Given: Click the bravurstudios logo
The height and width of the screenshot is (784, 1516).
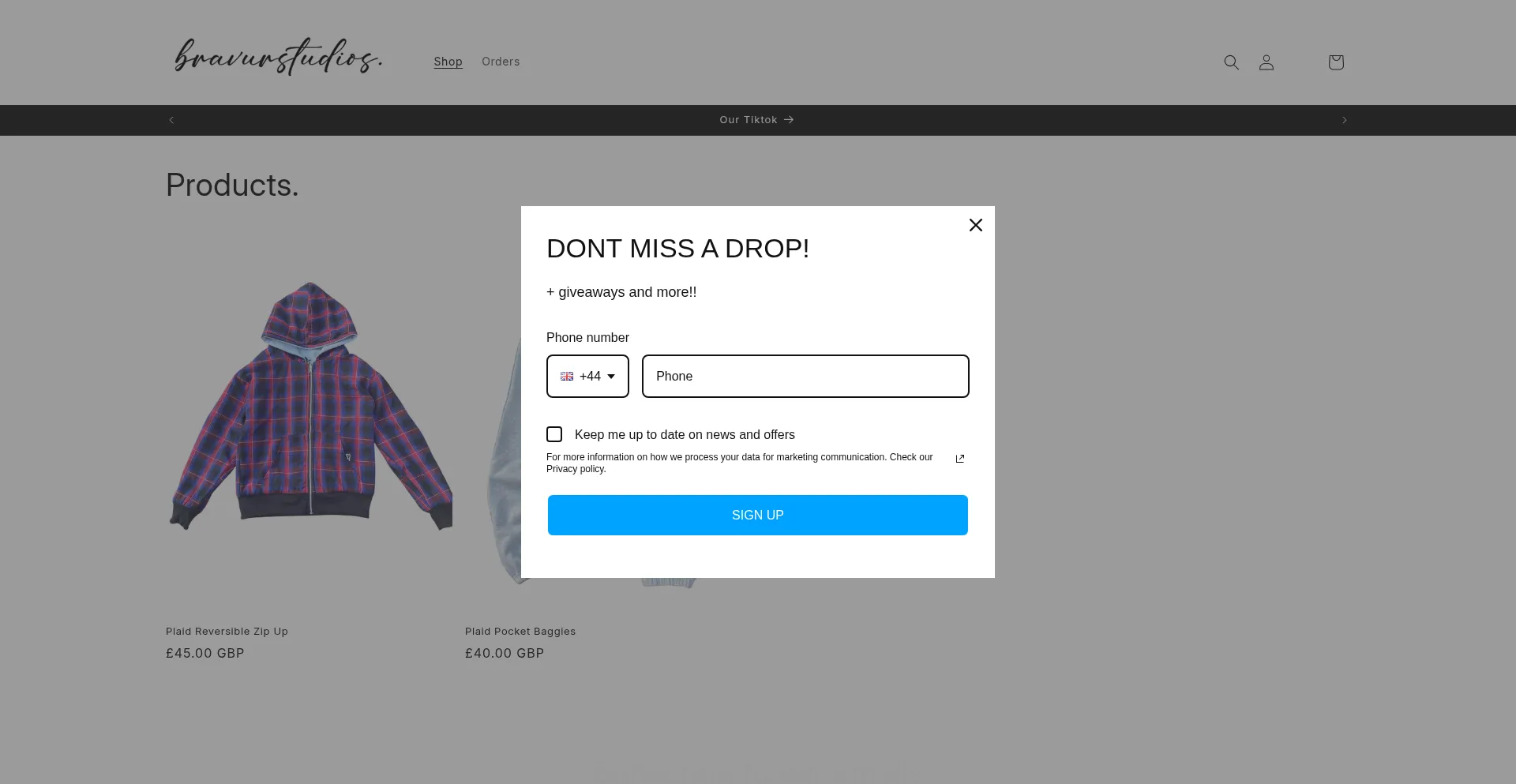Looking at the screenshot, I should tap(278, 57).
